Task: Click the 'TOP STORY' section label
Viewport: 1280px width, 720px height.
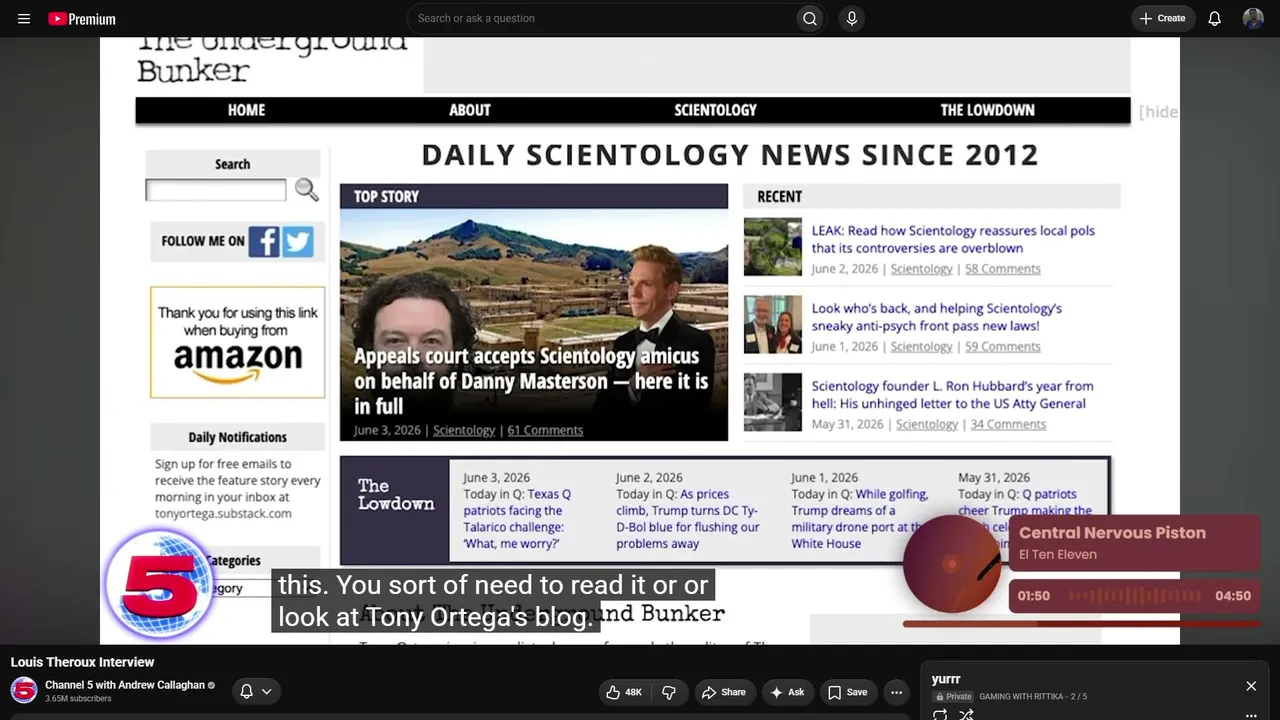Action: [x=386, y=197]
